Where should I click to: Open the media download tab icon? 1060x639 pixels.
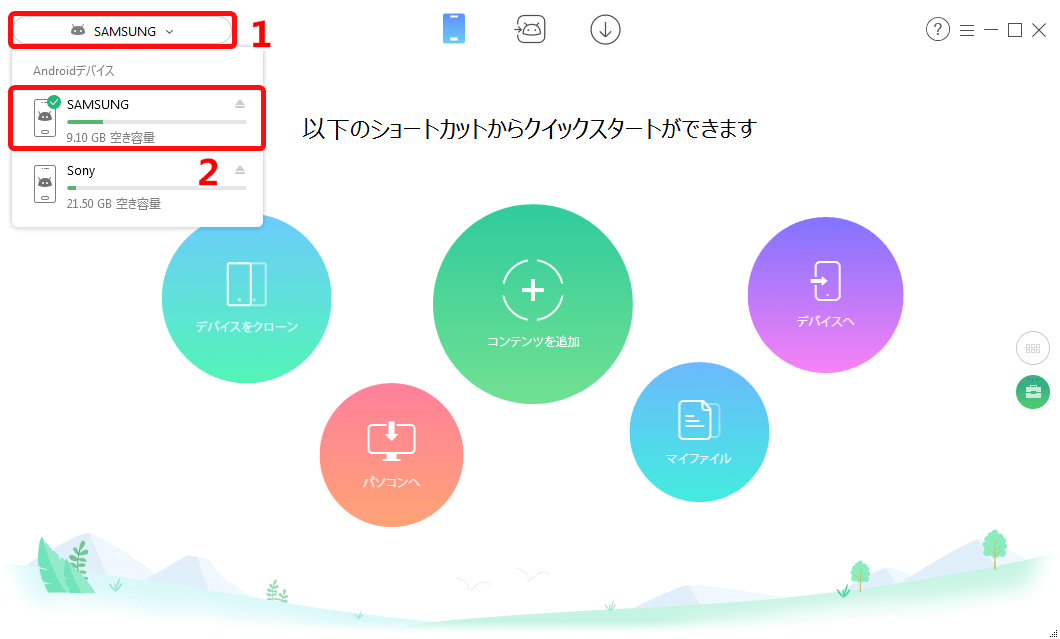coord(605,30)
